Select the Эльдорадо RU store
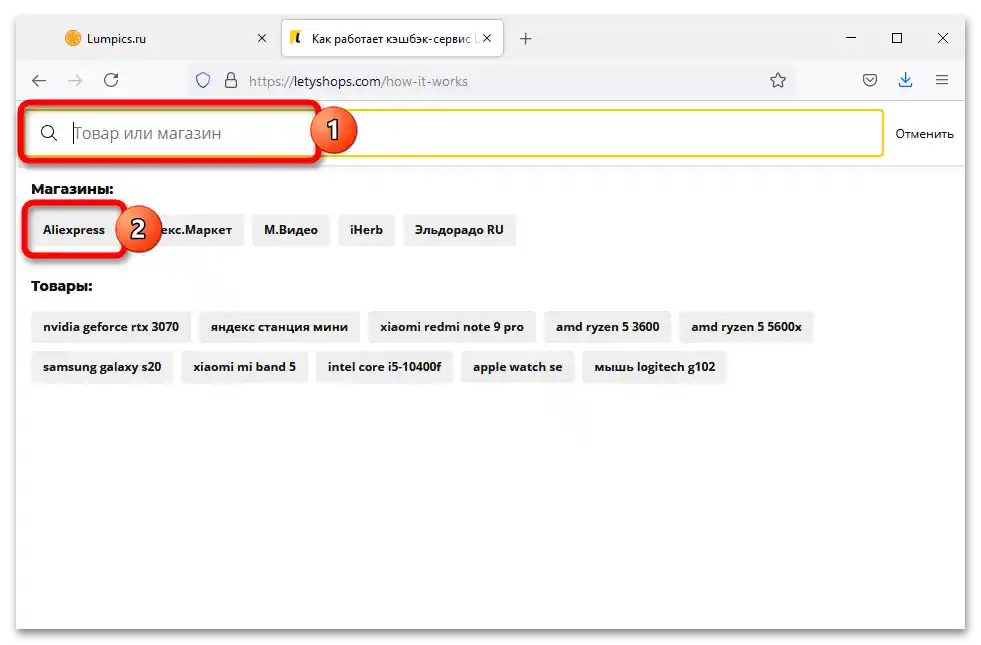The image size is (981, 645). [459, 230]
